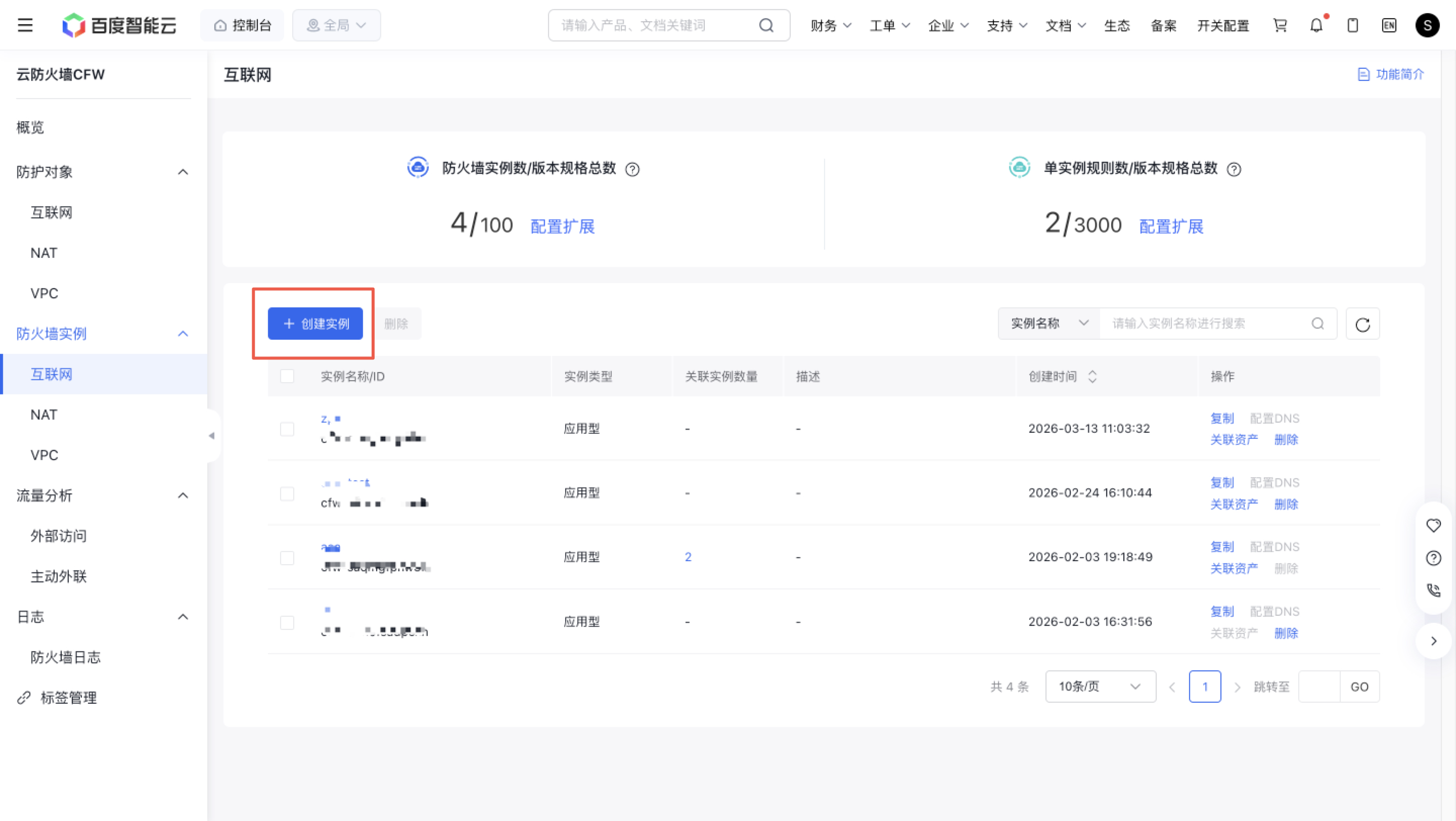Click 配置扩展 next to 2/3000
The height and width of the screenshot is (821, 1456).
pos(1171,226)
